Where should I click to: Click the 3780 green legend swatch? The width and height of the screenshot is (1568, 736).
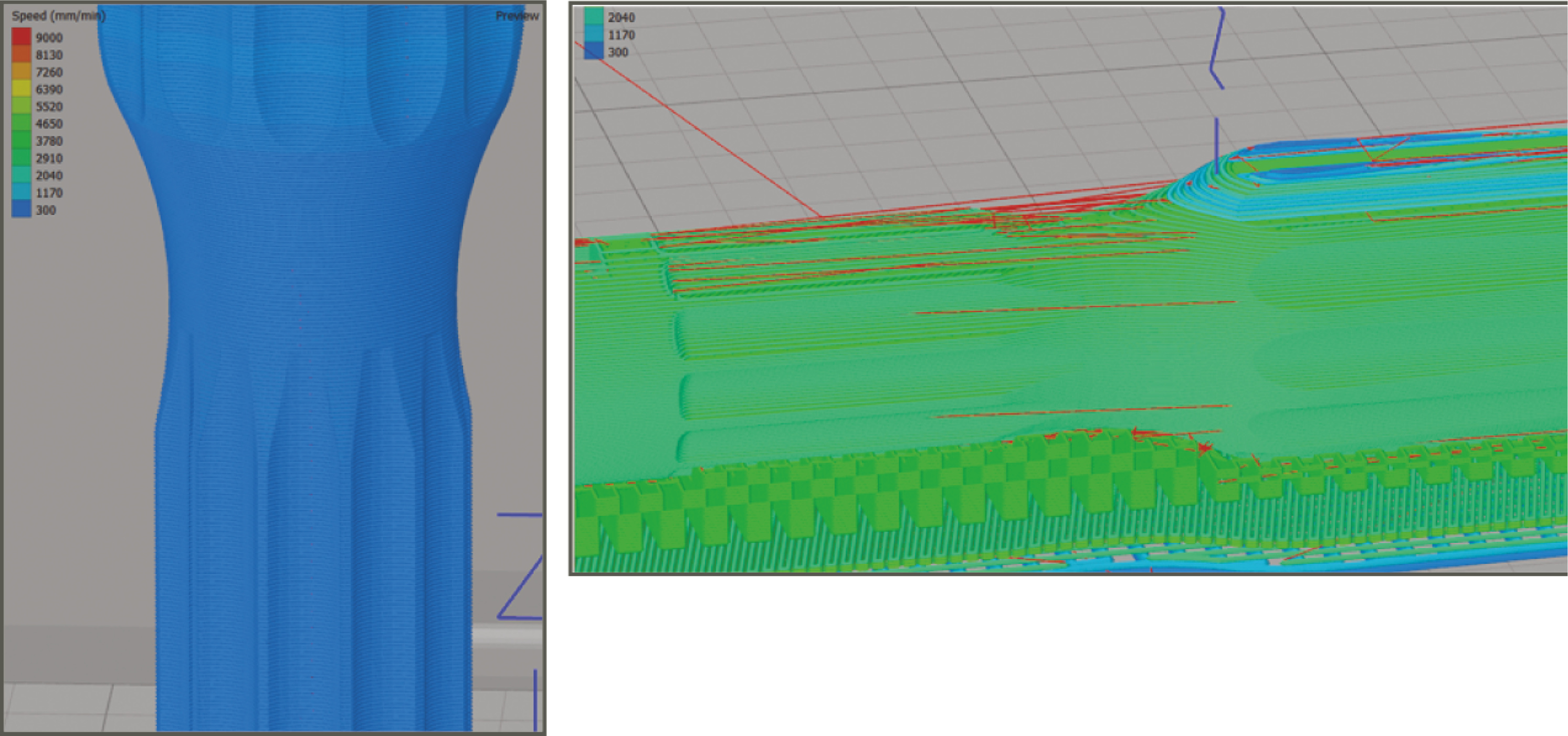(22, 141)
